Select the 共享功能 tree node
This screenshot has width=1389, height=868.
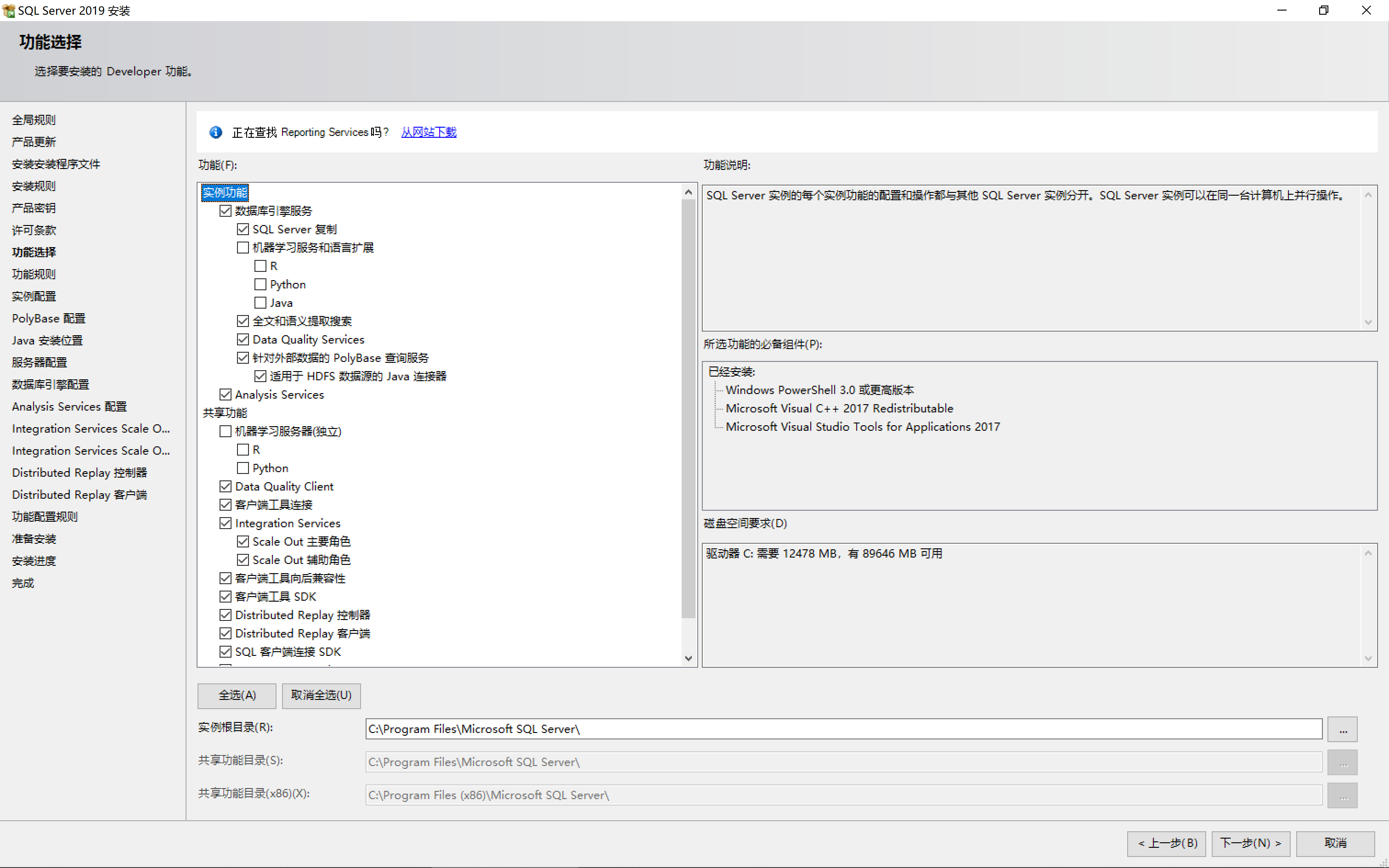click(x=225, y=413)
